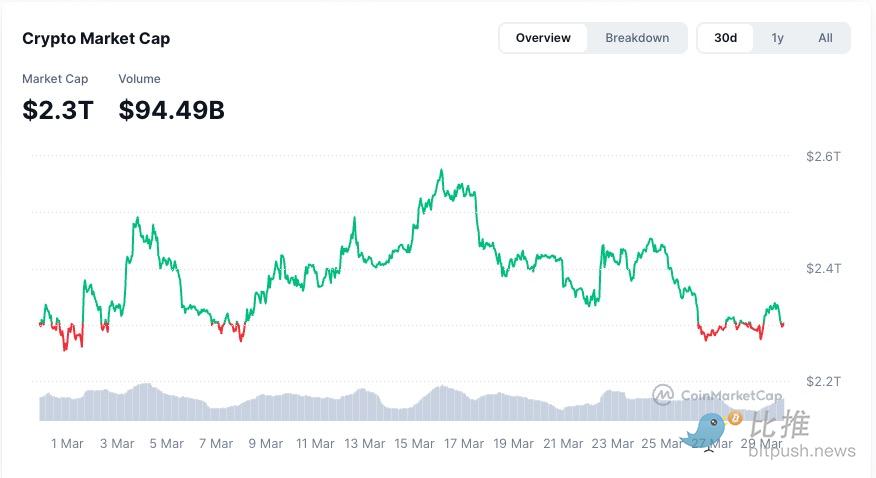Click the 15 Mar date label
The height and width of the screenshot is (478, 876).
(414, 443)
